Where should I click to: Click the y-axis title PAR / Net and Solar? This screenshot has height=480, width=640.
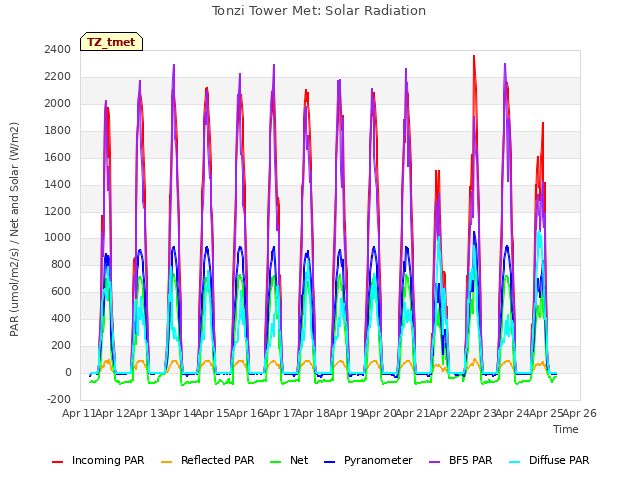click(14, 229)
